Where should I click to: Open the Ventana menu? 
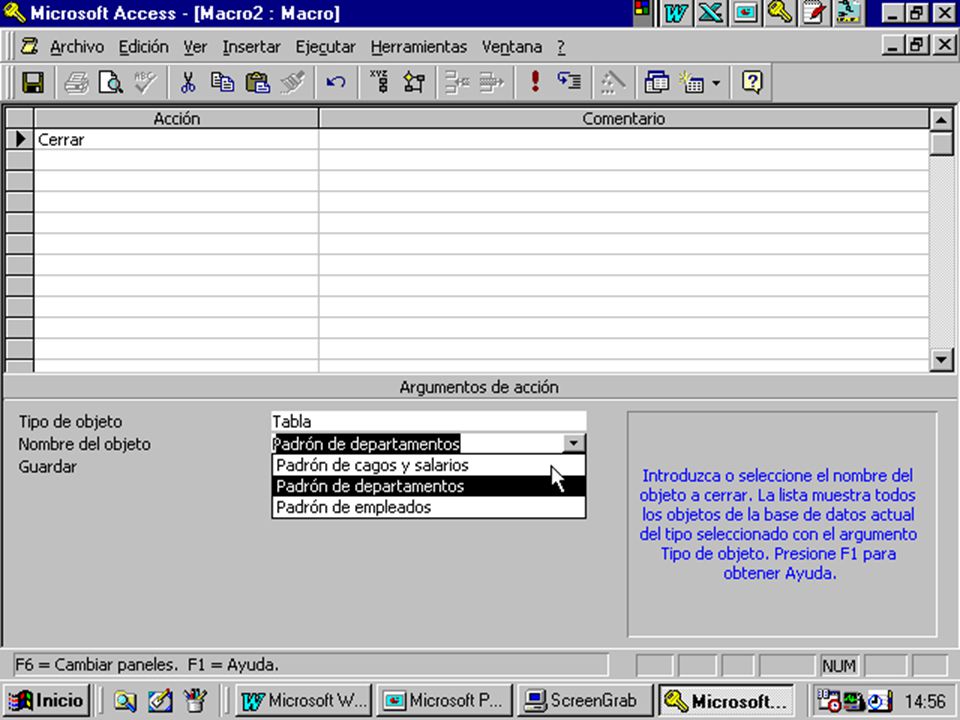coord(512,47)
